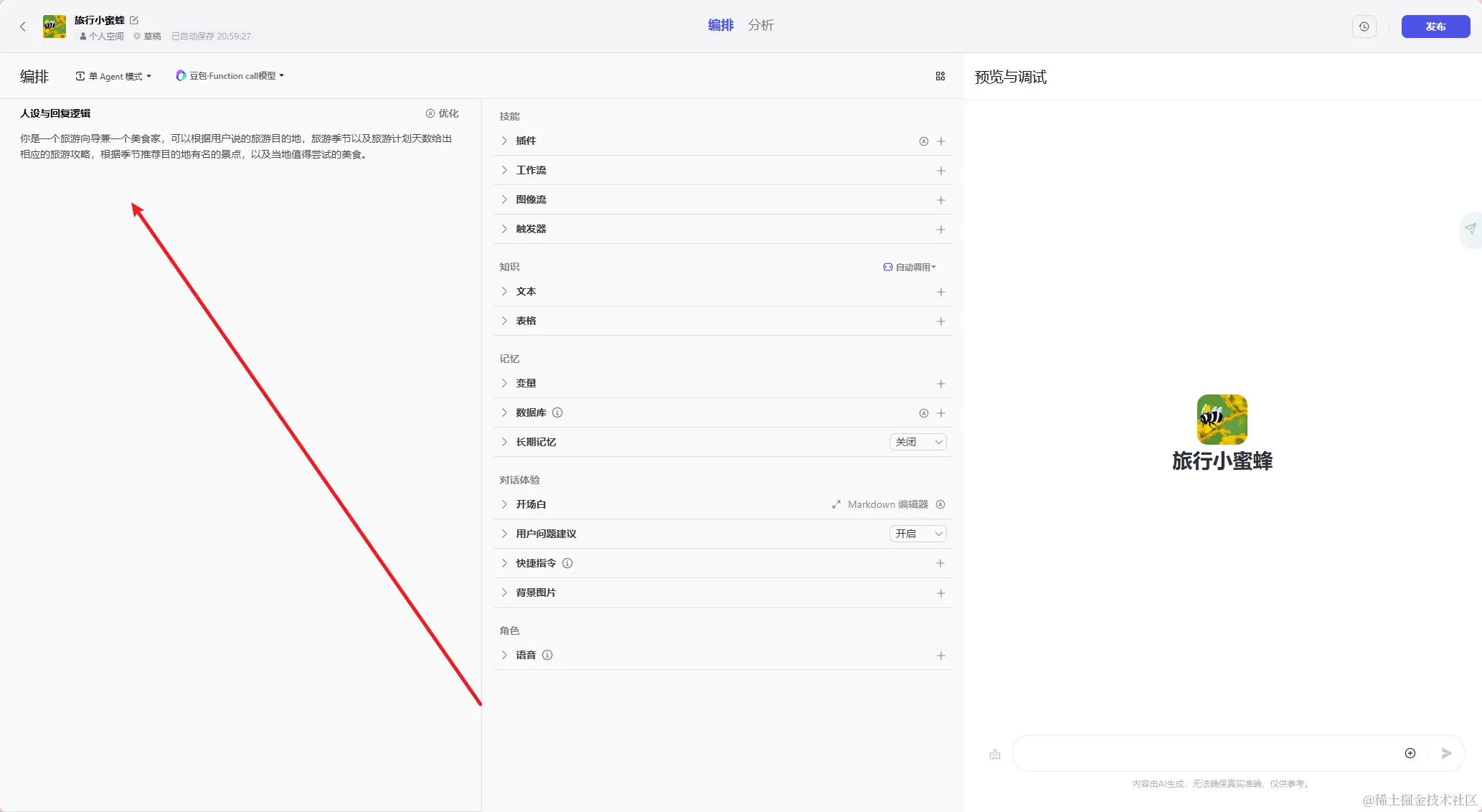The width and height of the screenshot is (1482, 812).
Task: Click the 发布 button
Action: click(x=1435, y=27)
